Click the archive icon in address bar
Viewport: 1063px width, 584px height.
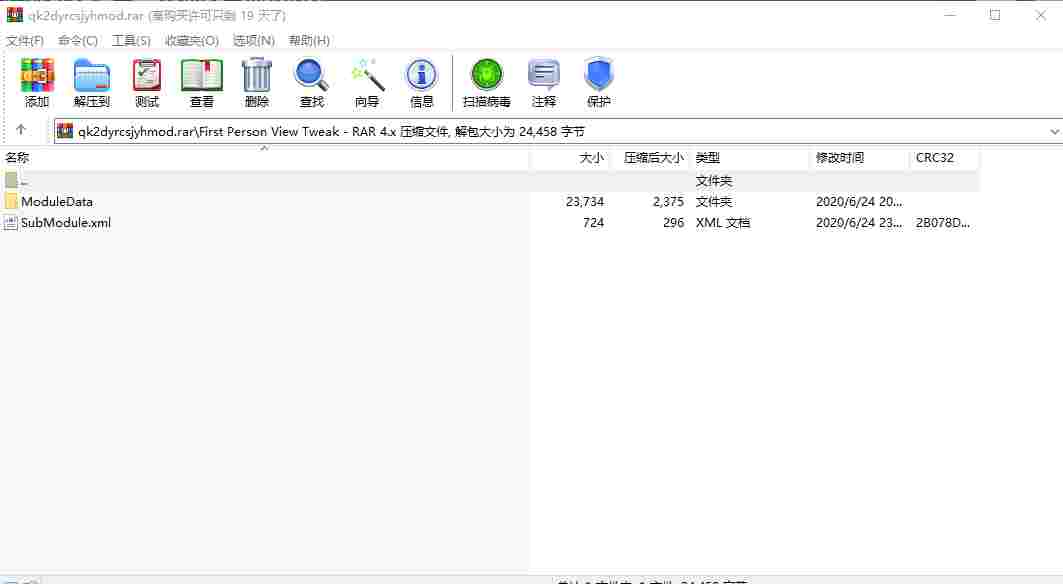click(x=65, y=131)
